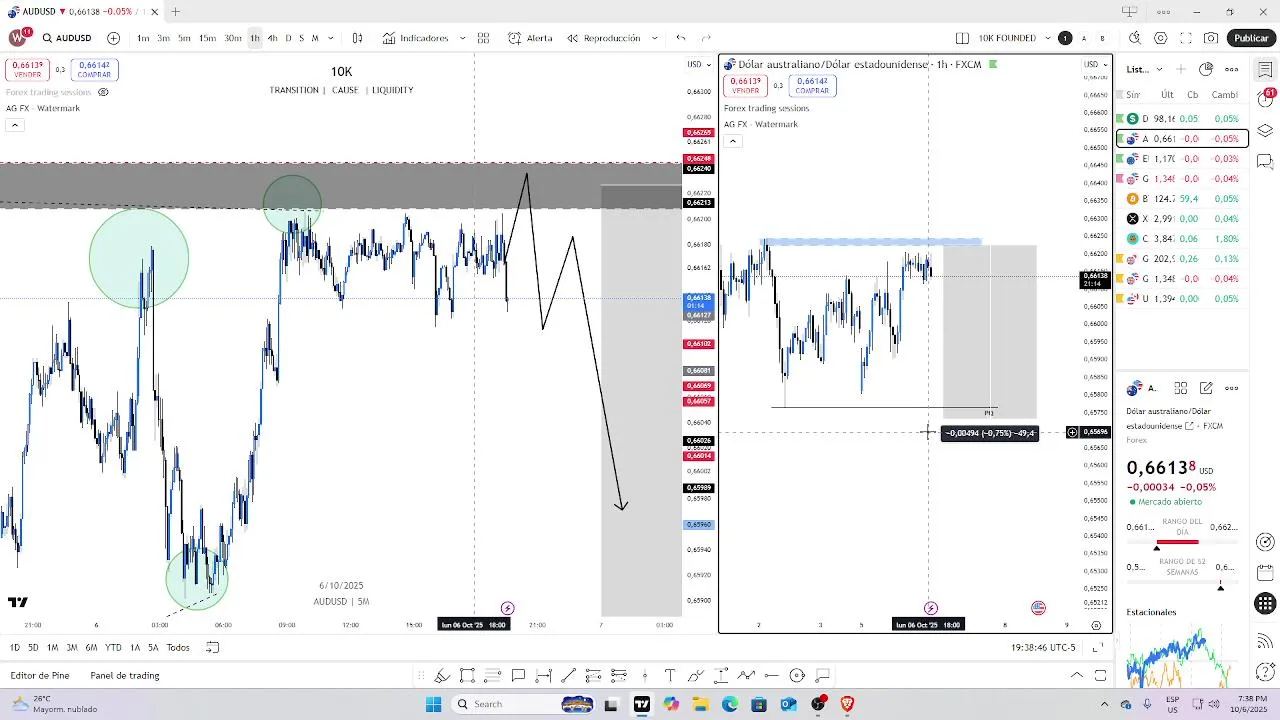The width and height of the screenshot is (1280, 720).
Task: Select the brush tool in drawing toolbar
Action: [442, 675]
